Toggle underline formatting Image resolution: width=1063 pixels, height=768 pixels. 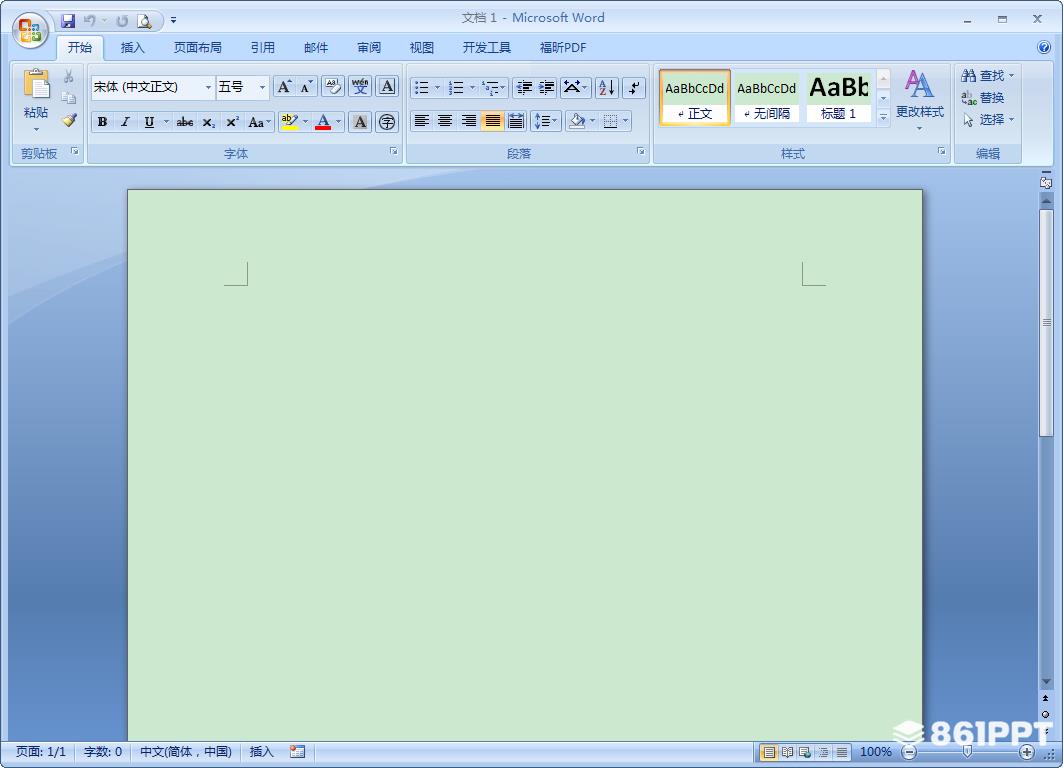(x=149, y=122)
